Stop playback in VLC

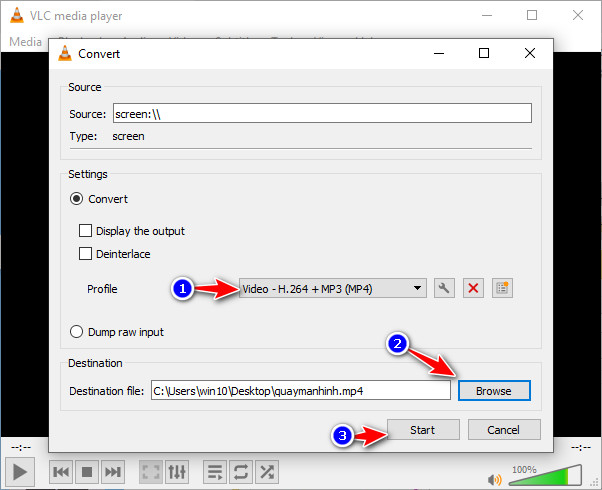click(x=87, y=472)
